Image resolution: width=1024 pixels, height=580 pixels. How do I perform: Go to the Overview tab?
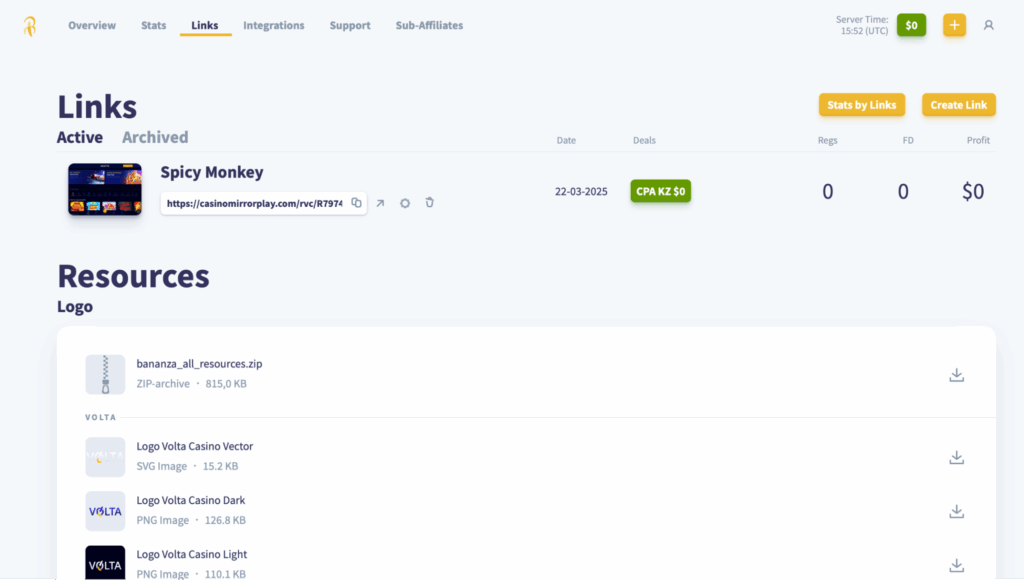pos(92,25)
